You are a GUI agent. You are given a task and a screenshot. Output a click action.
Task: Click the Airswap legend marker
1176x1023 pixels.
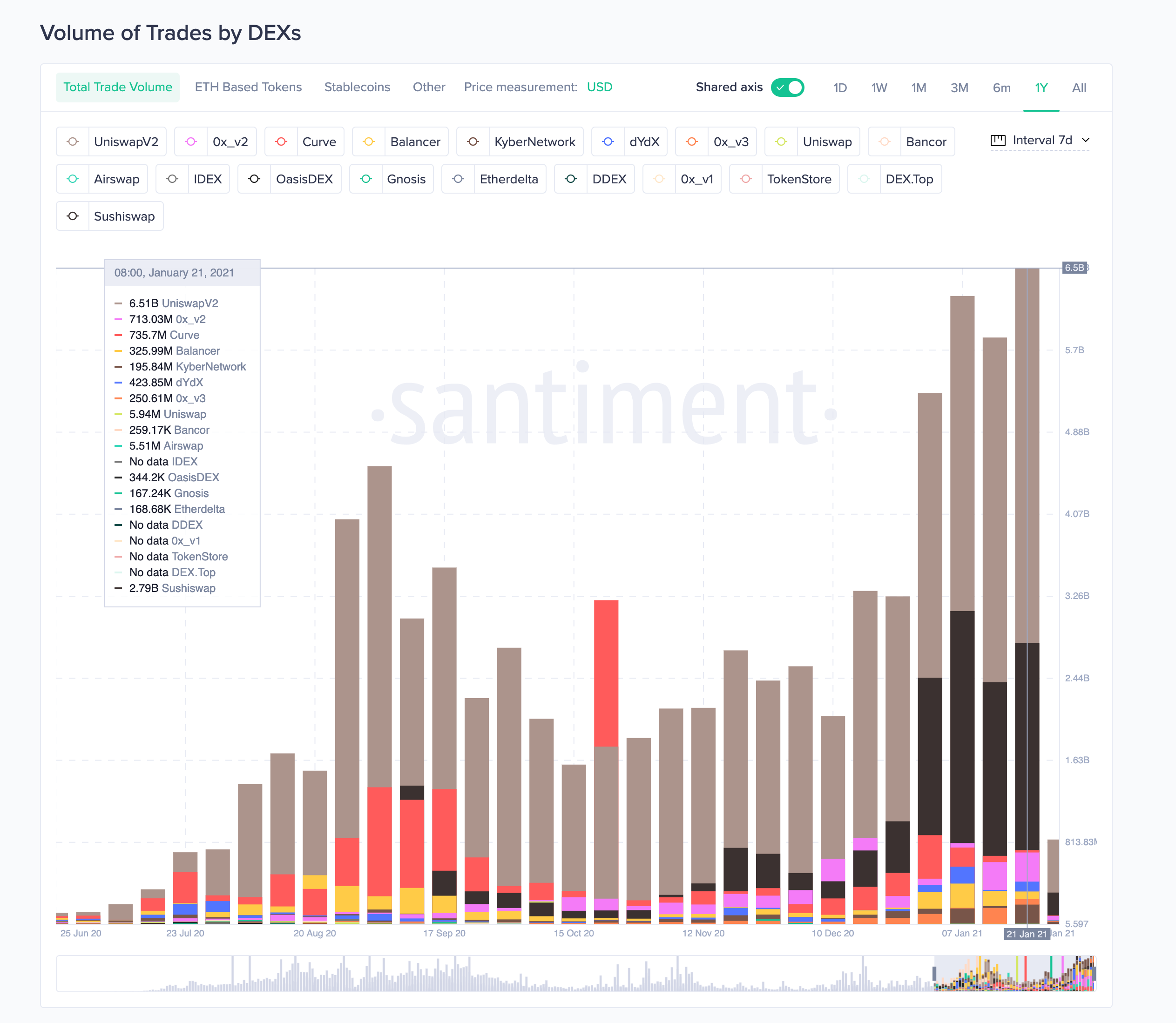(x=73, y=179)
